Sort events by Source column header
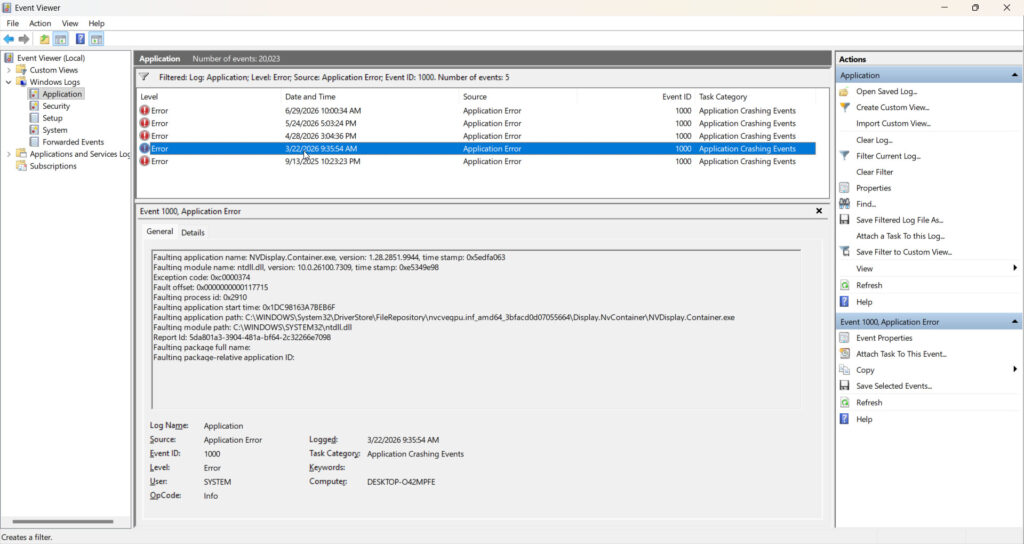Image resolution: width=1024 pixels, height=544 pixels. point(518,97)
